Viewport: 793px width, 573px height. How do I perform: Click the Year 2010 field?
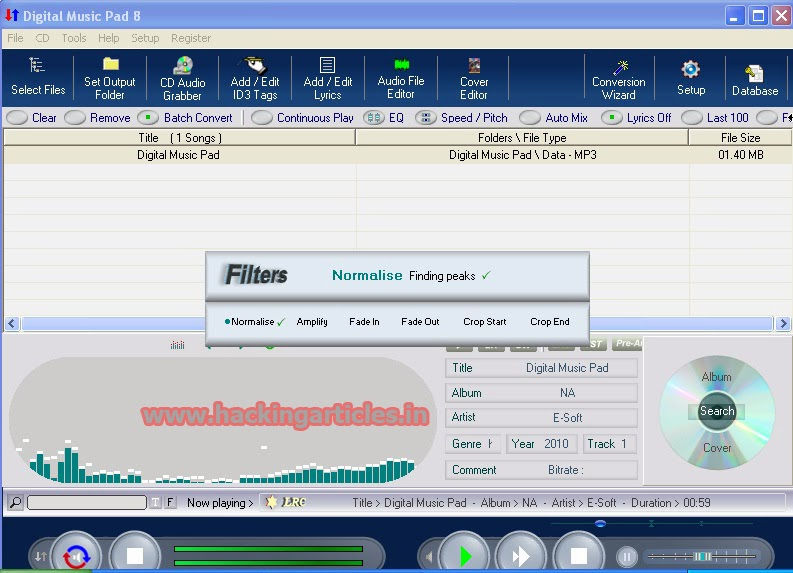pos(541,444)
